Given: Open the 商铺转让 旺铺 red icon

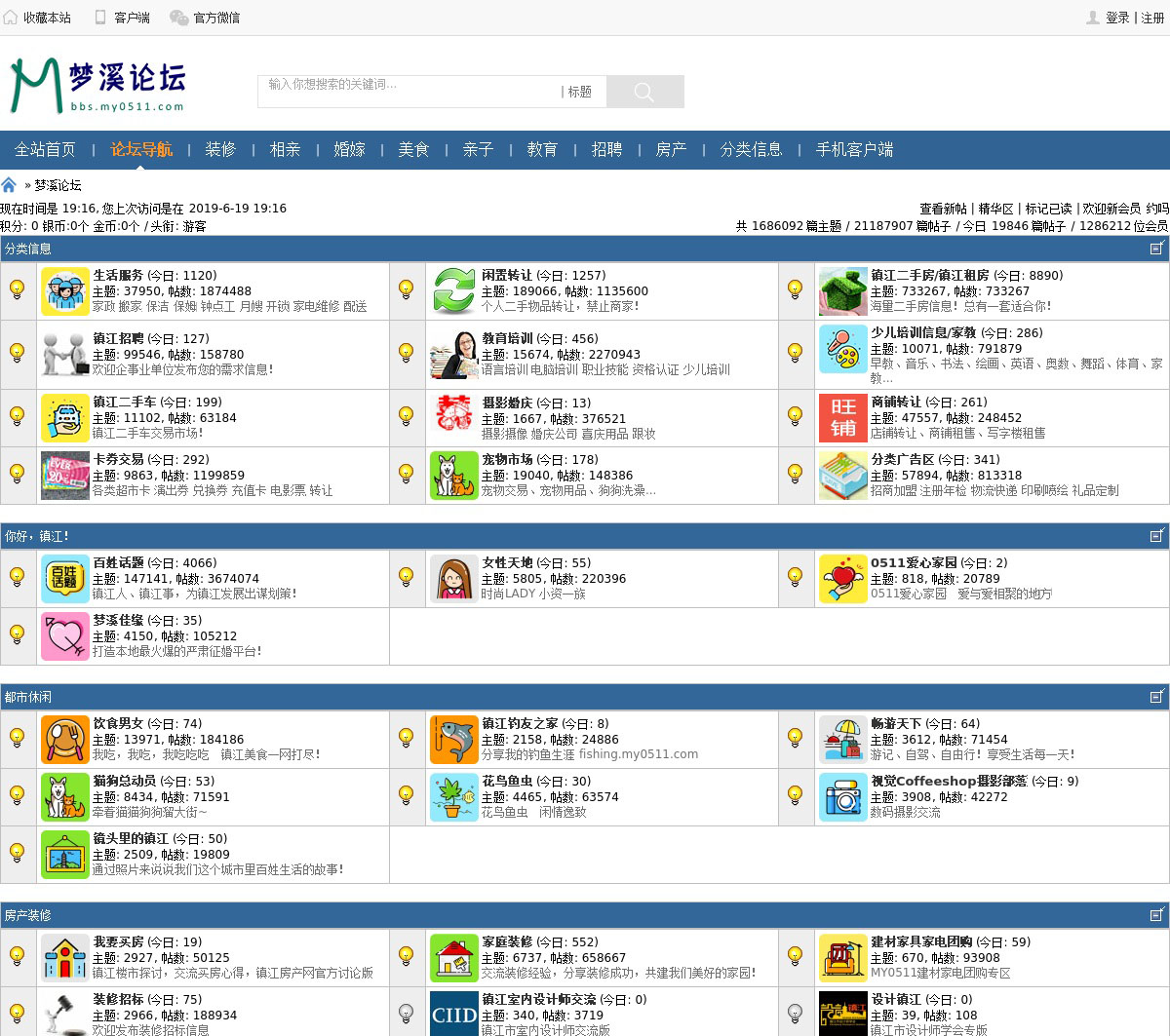Looking at the screenshot, I should (x=842, y=417).
